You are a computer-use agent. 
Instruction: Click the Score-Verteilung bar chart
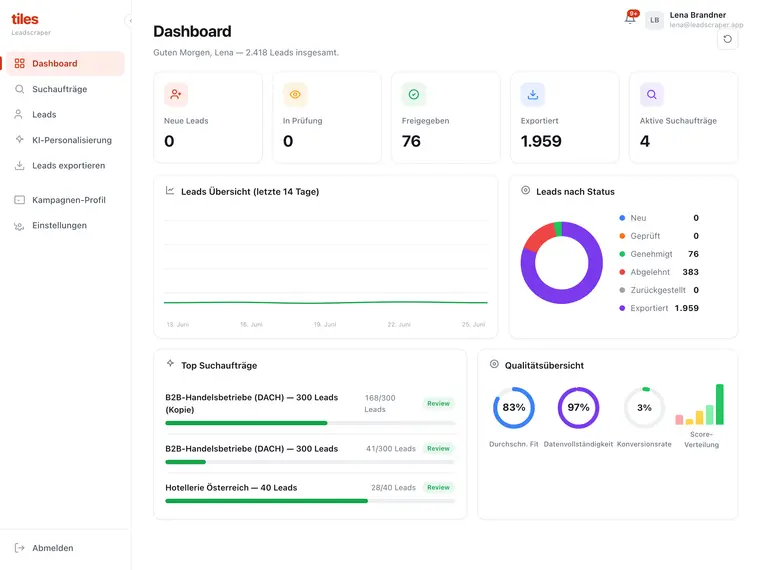tap(700, 405)
